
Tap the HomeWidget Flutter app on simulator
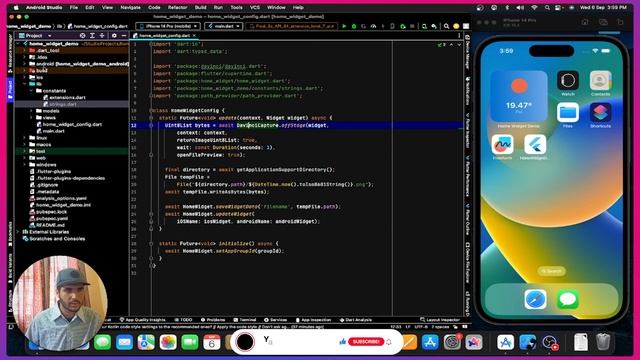535,144
